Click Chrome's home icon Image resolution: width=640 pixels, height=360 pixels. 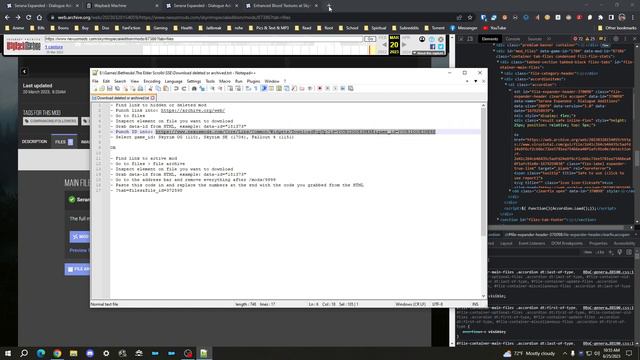point(39,18)
